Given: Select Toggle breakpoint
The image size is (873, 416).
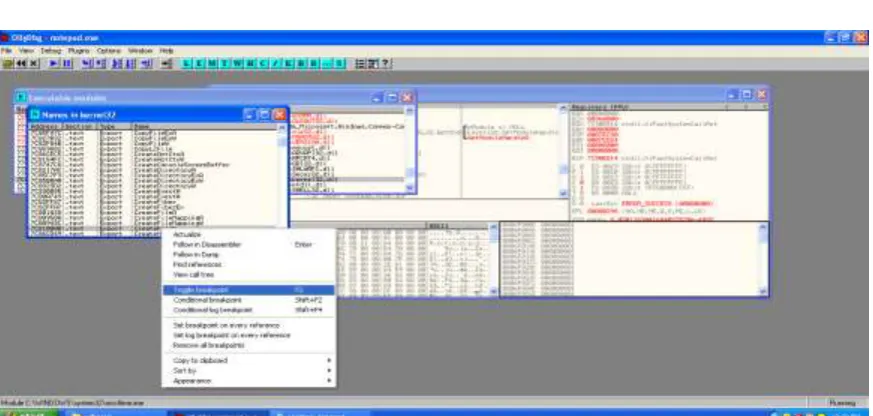Looking at the screenshot, I should pos(248,290).
